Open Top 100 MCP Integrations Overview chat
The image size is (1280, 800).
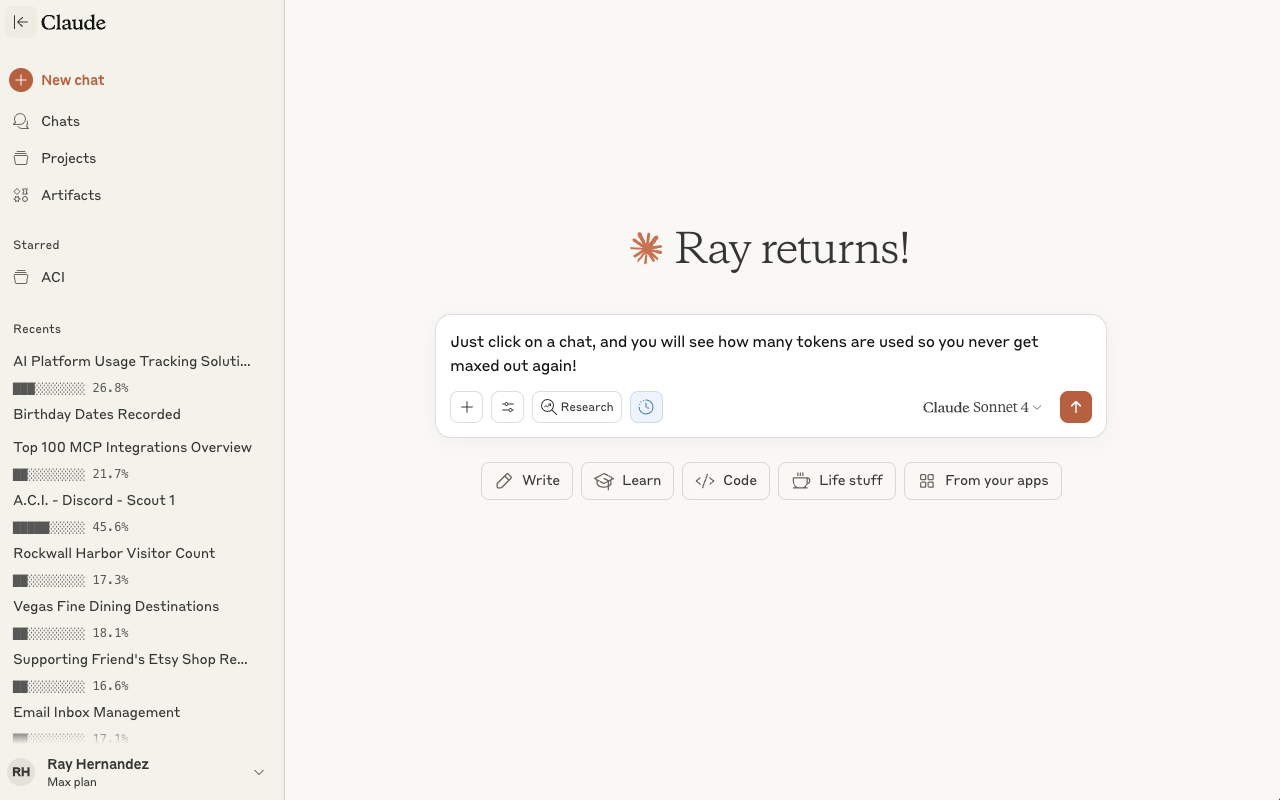pyautogui.click(x=132, y=447)
